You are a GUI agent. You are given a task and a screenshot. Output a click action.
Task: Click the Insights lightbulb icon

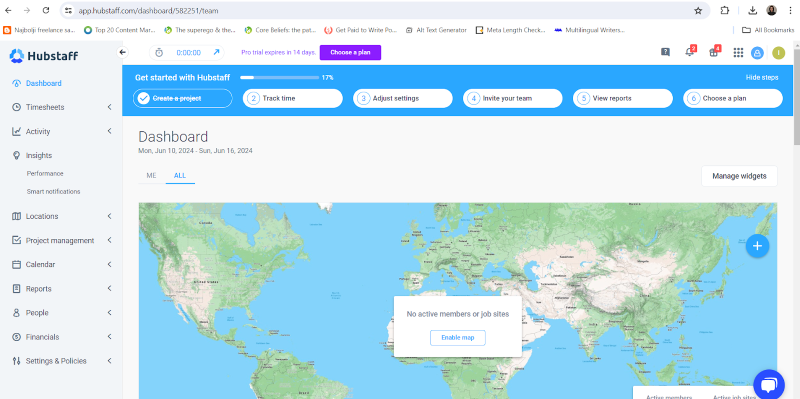click(x=16, y=155)
